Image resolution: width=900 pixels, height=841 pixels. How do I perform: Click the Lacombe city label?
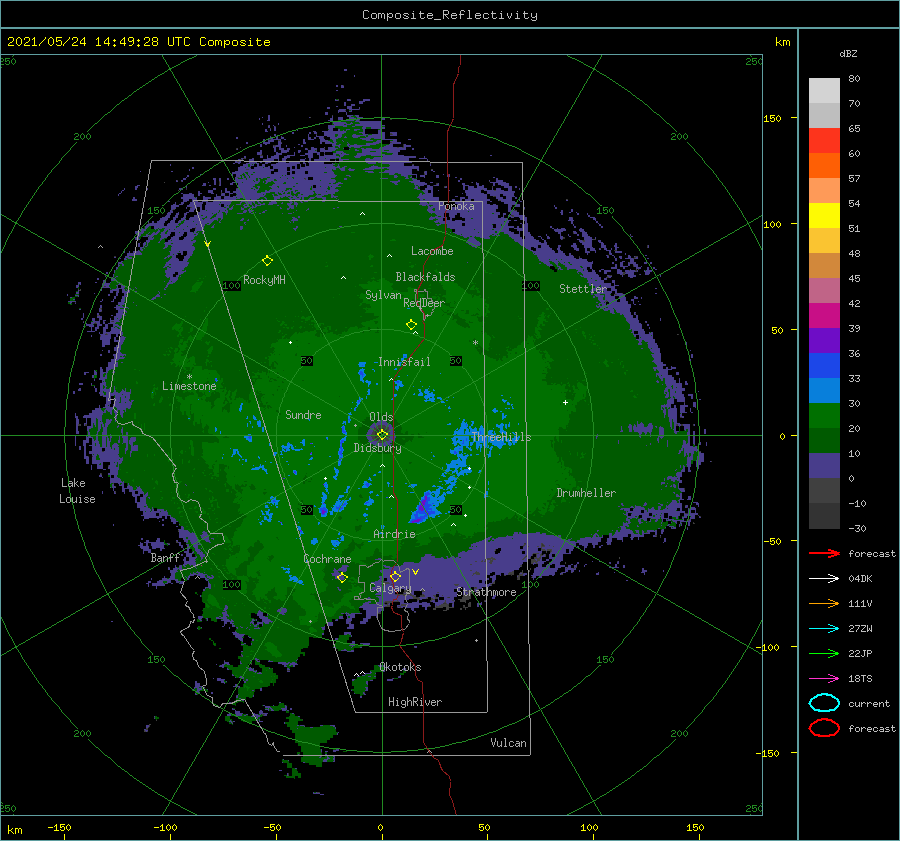click(x=432, y=251)
